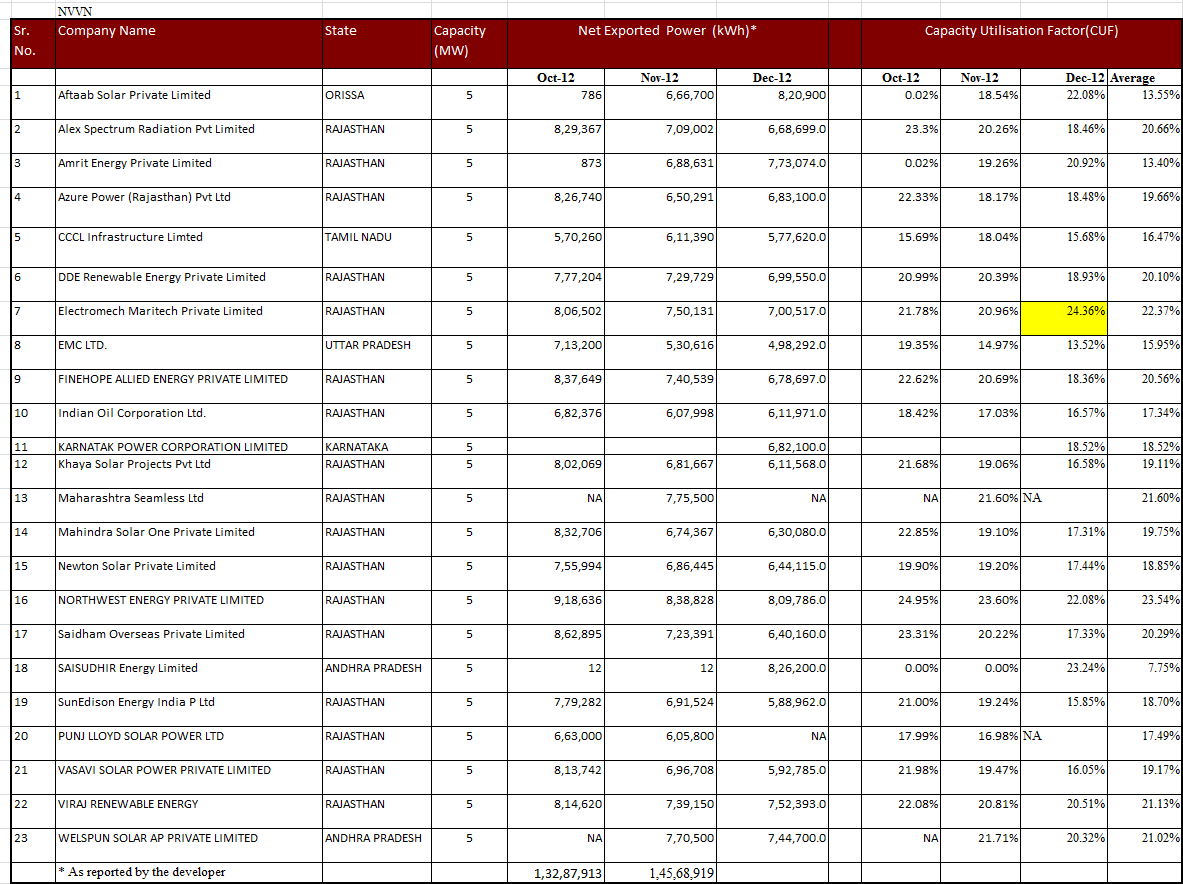Select 'PUNJ LLOYD SOLAR POWER LTD' cell
This screenshot has width=1183, height=884.
coord(189,742)
